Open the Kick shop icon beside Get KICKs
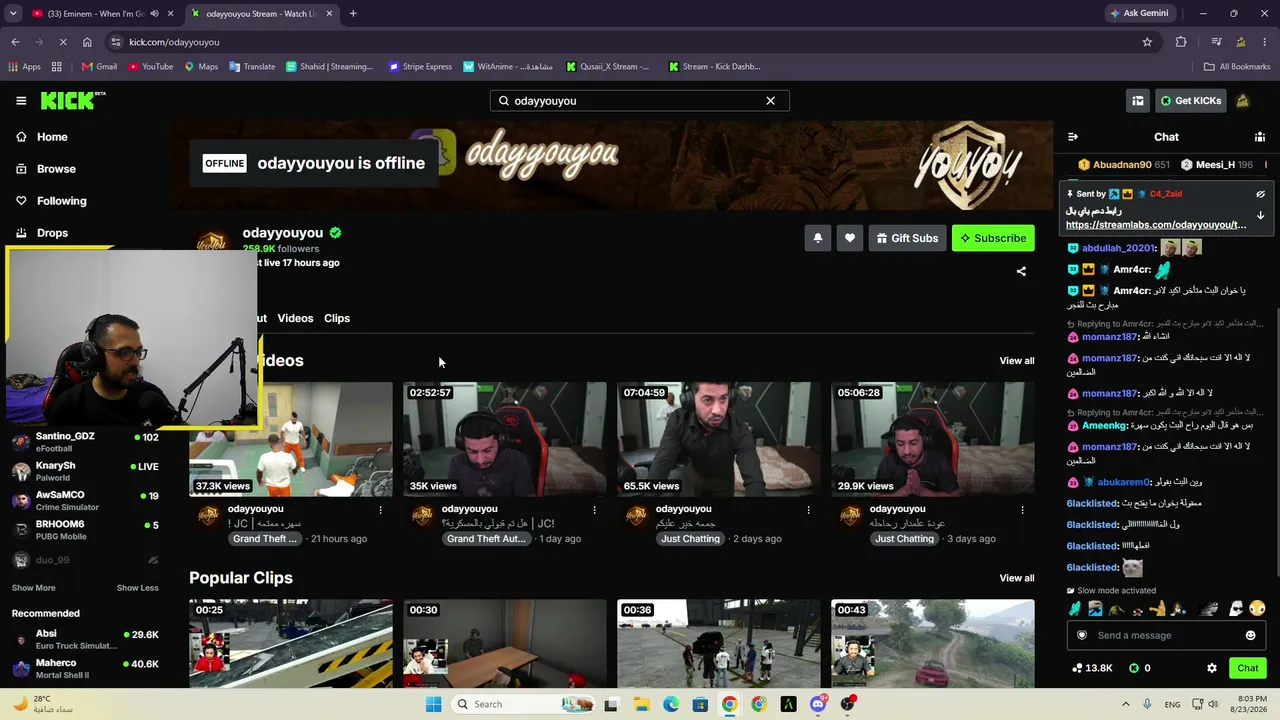Screen dimensions: 1280x720 pos(1138,101)
